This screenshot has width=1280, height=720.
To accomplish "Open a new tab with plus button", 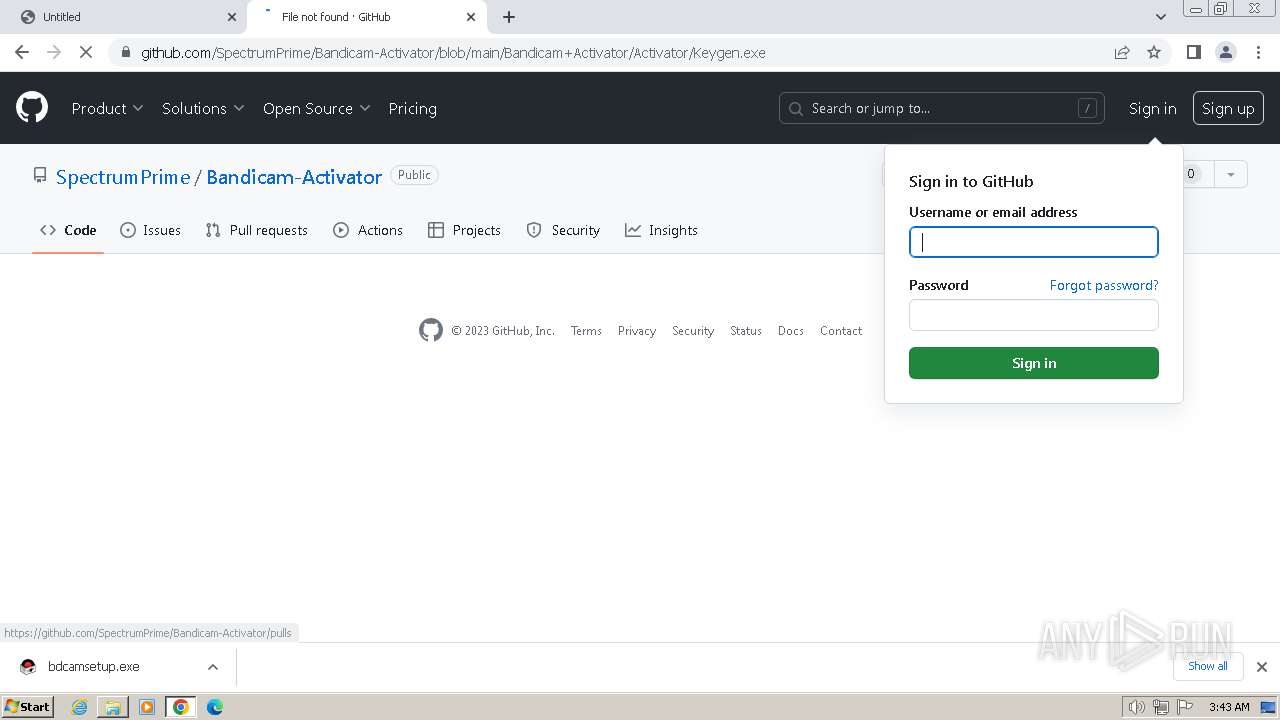I will 509,17.
